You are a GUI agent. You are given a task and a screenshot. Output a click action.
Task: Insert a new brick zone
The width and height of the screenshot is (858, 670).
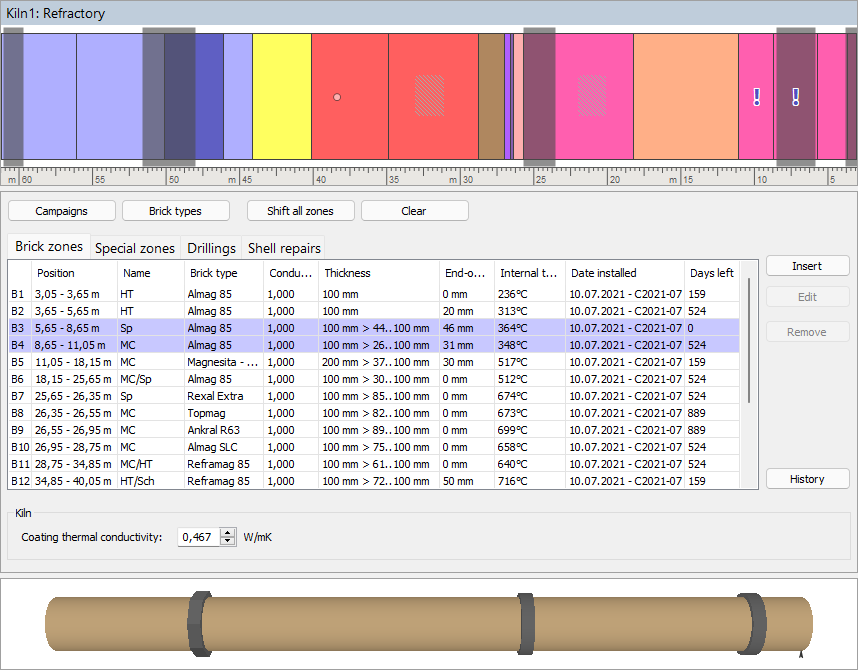tap(807, 266)
